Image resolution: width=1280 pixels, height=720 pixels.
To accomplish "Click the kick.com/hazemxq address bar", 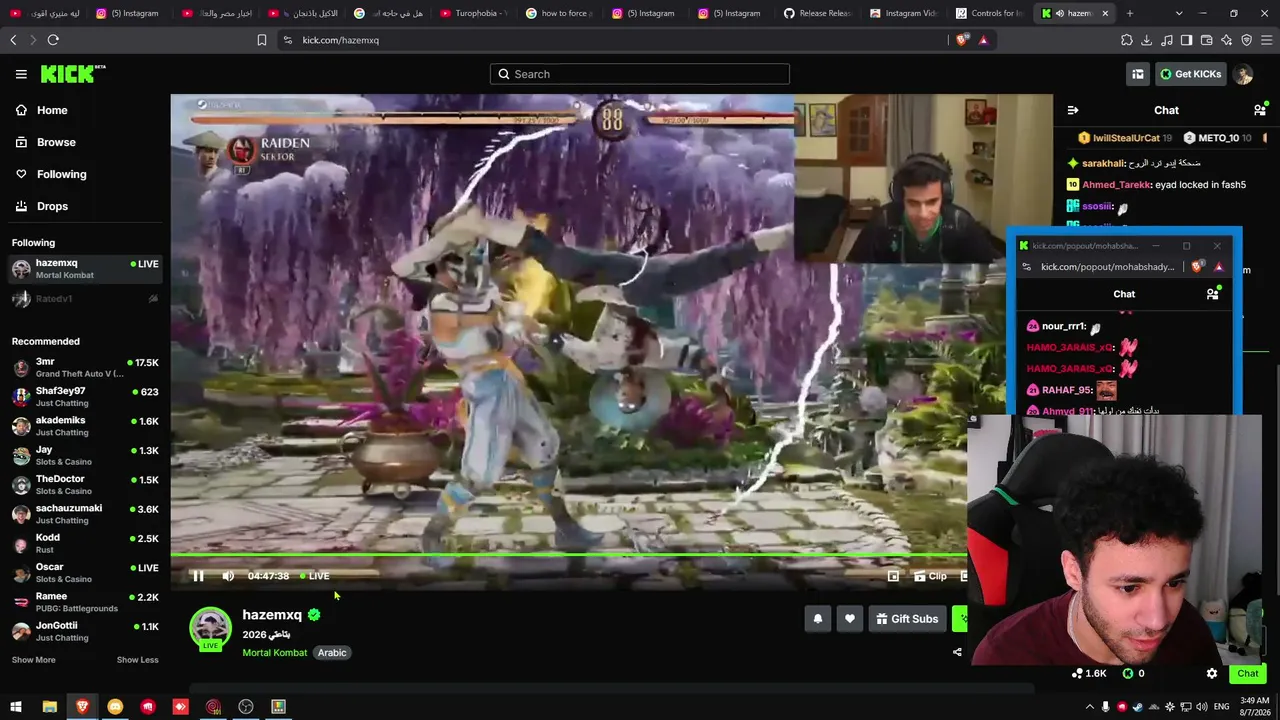I will [610, 40].
